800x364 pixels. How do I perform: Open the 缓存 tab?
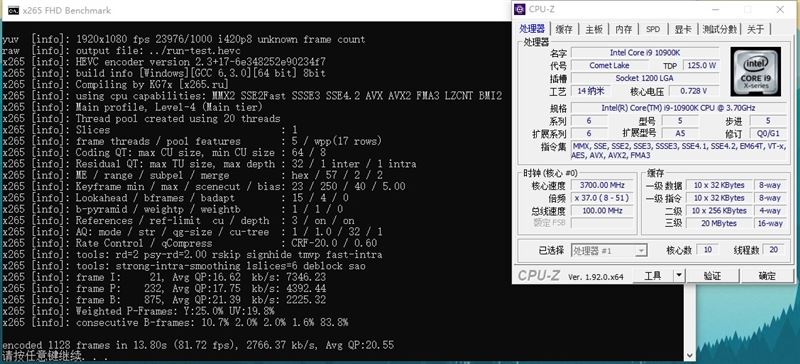(564, 29)
